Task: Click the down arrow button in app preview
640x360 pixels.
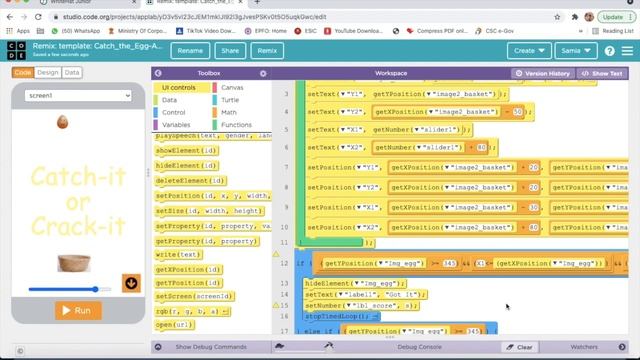Action: [131, 283]
